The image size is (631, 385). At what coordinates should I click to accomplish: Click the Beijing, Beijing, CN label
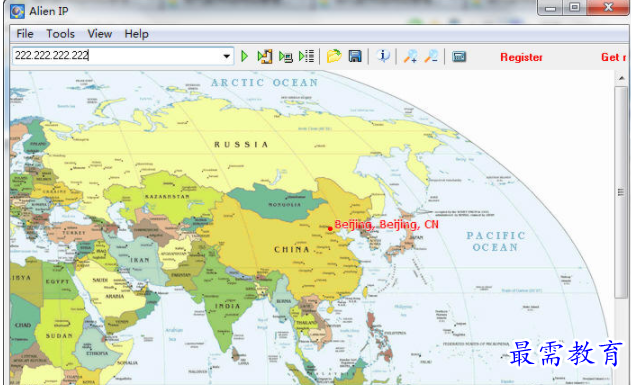386,224
